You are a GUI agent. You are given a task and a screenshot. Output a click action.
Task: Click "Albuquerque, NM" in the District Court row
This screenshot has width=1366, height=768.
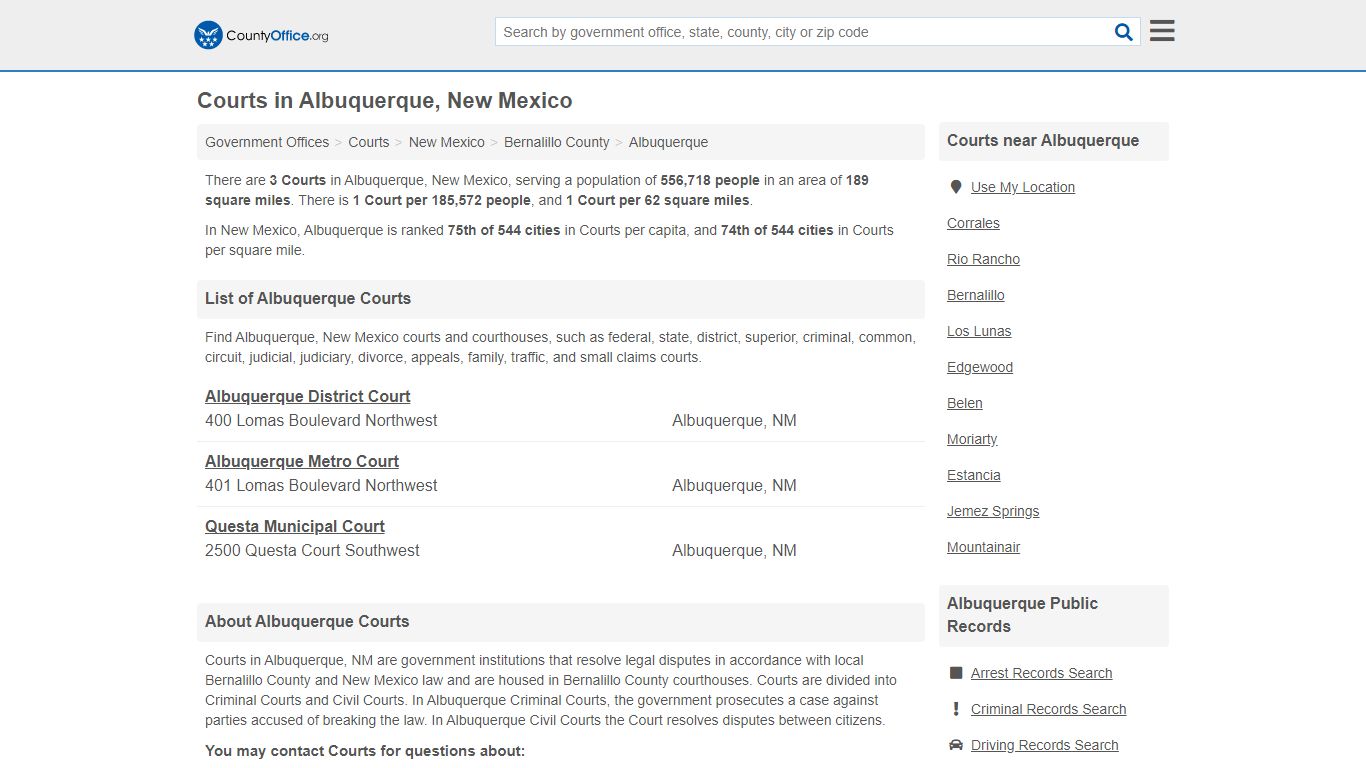coord(734,421)
